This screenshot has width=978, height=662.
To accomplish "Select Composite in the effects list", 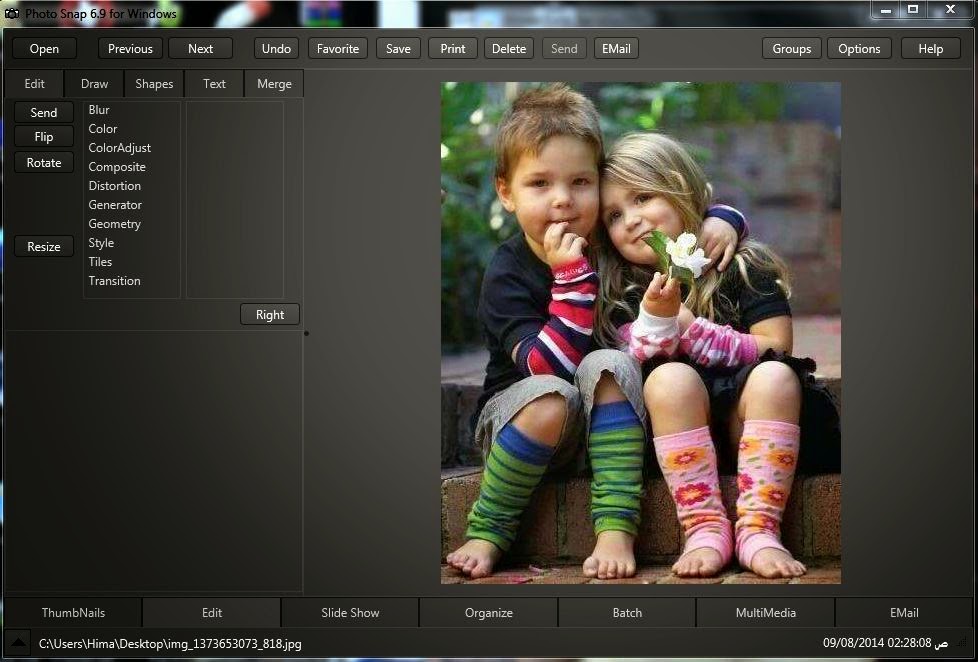I will pyautogui.click(x=117, y=167).
